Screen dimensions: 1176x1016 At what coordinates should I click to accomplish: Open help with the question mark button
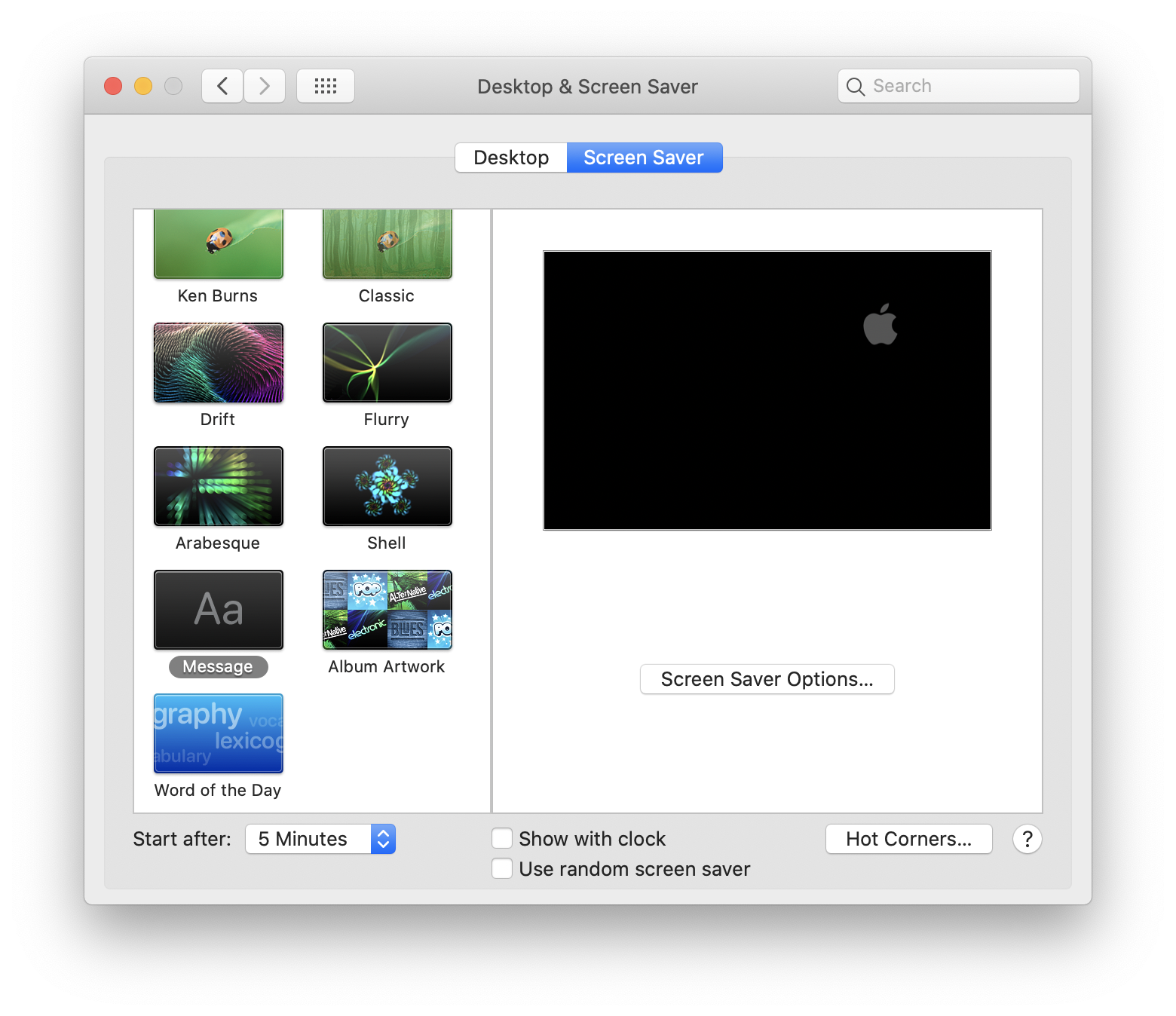coord(1027,839)
